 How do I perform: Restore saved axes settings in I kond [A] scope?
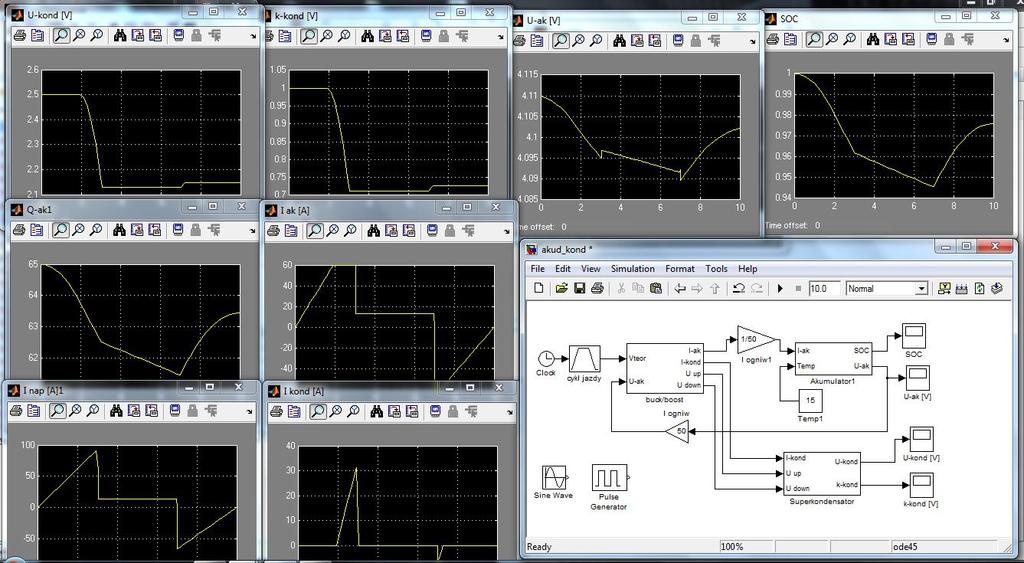411,411
